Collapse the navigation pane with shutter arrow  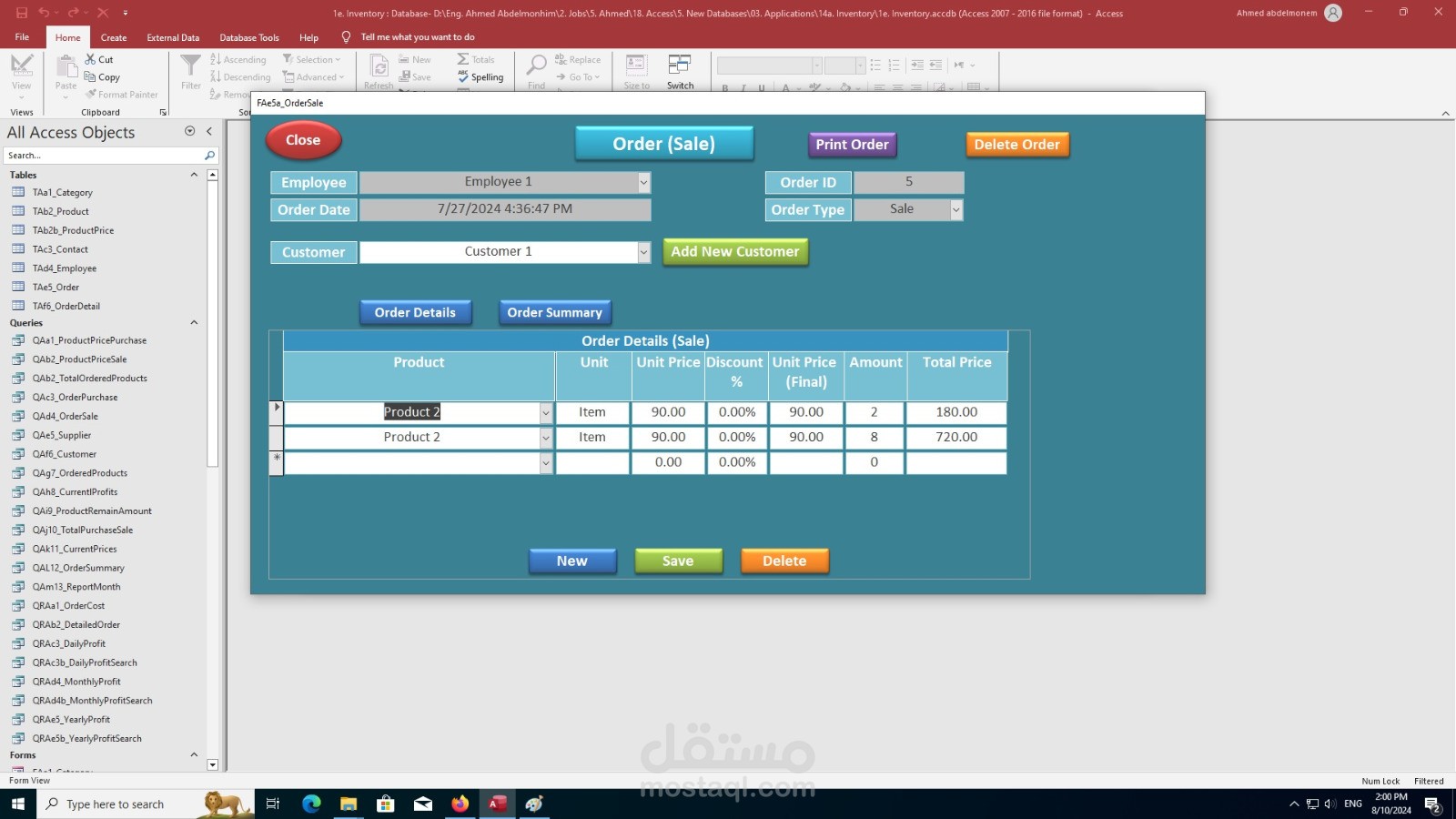pos(208,131)
